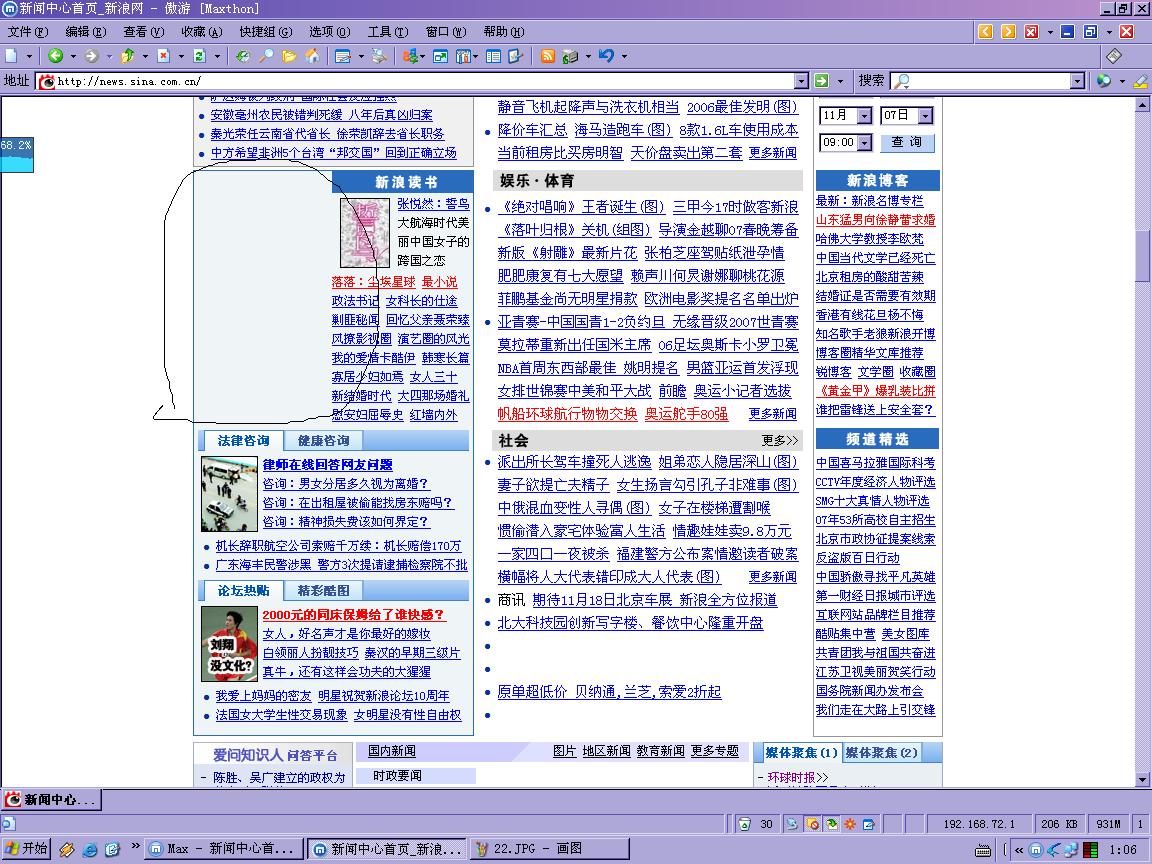Click the New page icon in toolbar

coord(11,56)
